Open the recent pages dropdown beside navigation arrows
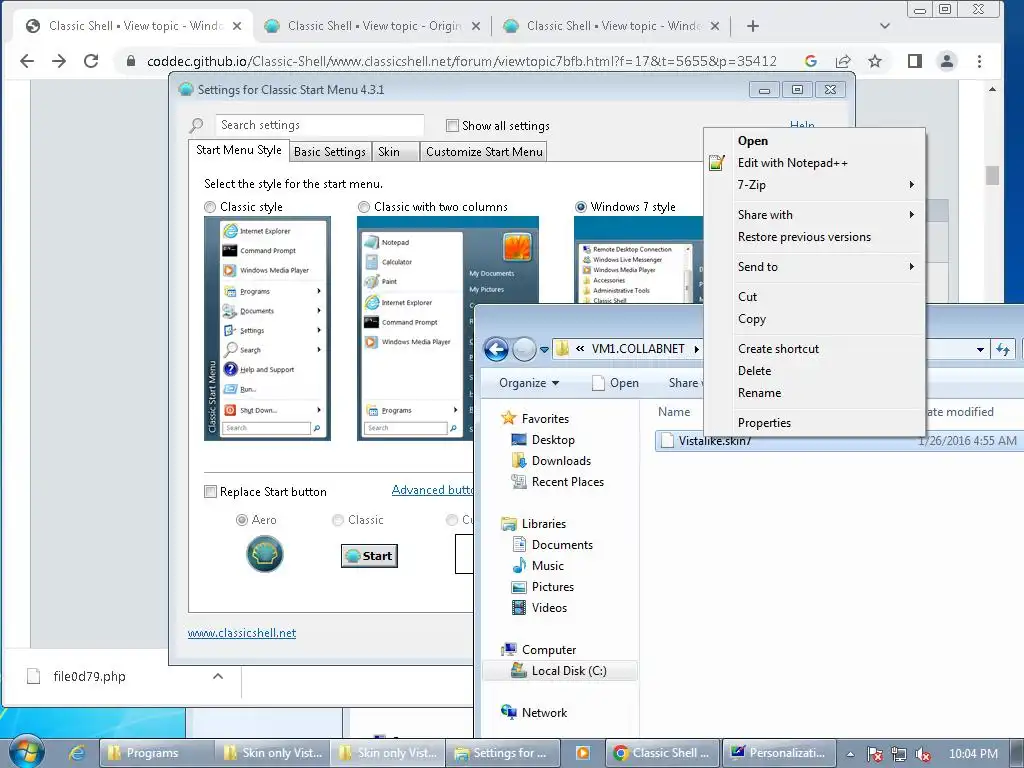 click(544, 350)
